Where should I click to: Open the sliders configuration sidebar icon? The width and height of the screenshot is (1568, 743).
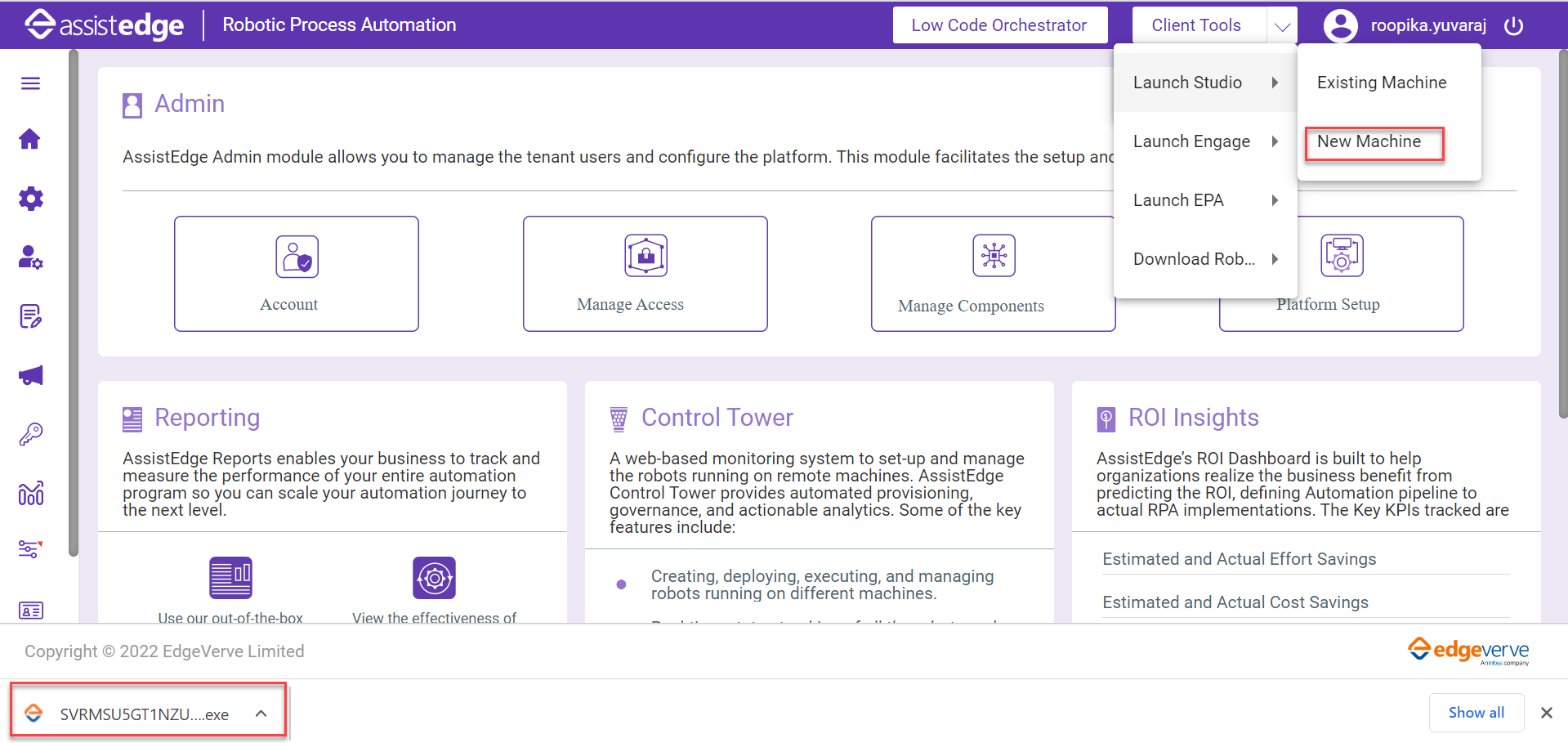click(x=30, y=549)
